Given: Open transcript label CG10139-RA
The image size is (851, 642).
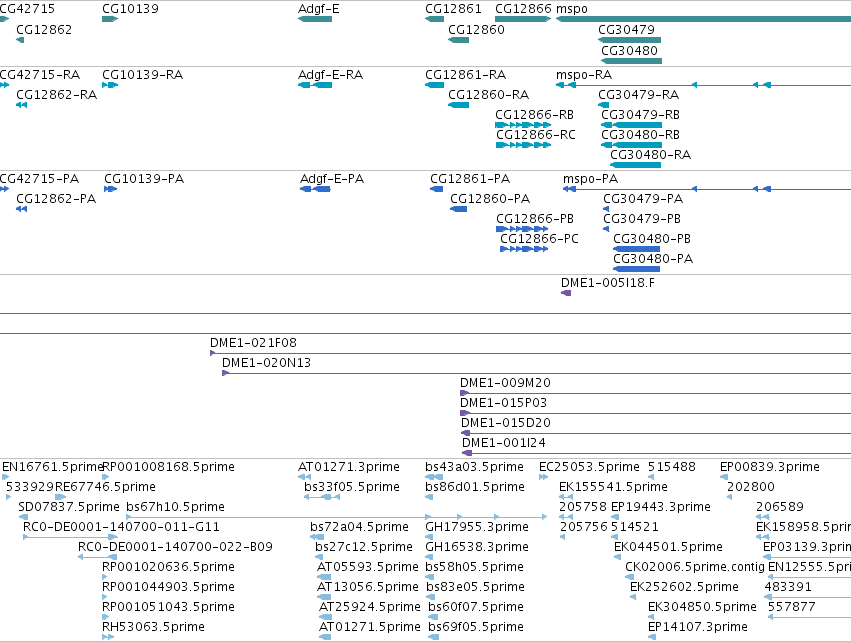Looking at the screenshot, I should click(142, 74).
